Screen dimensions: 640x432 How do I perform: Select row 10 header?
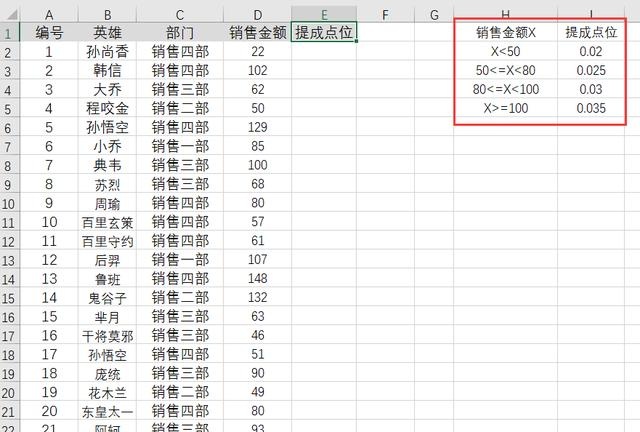(x=9, y=203)
